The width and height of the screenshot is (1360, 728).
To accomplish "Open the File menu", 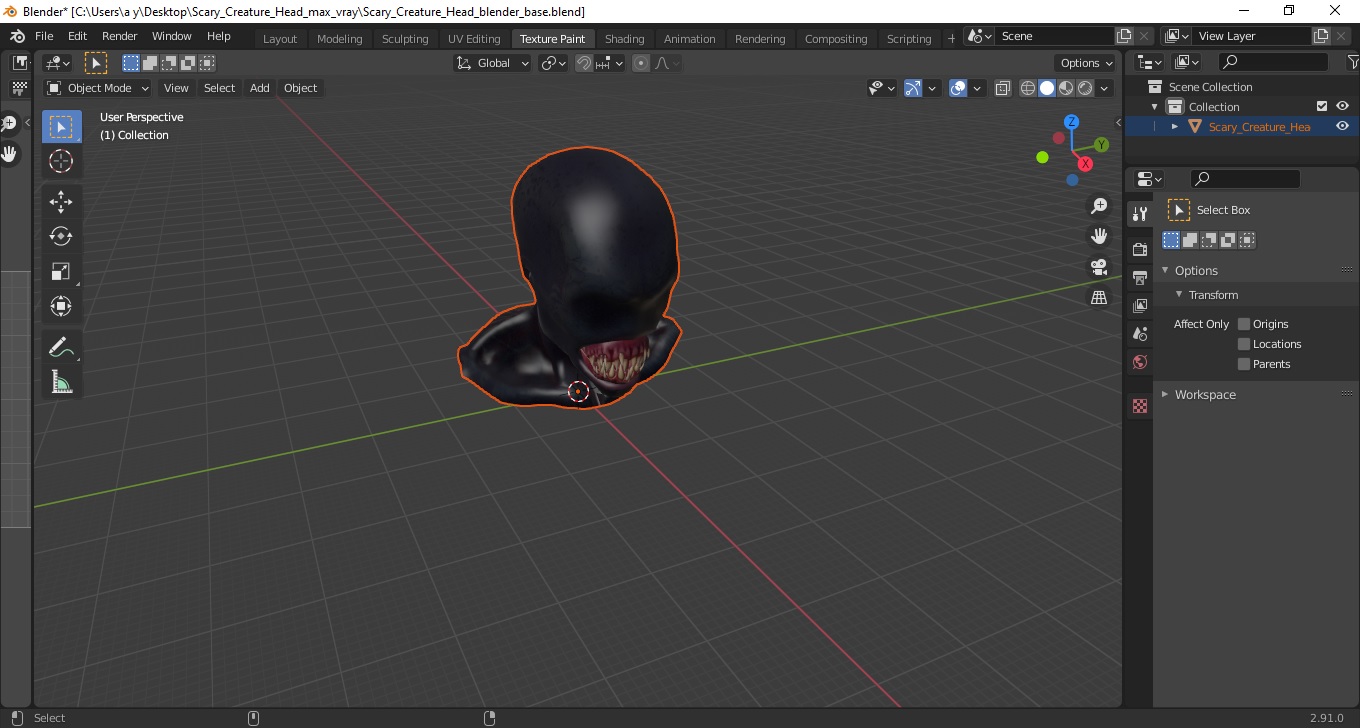I will (x=44, y=36).
